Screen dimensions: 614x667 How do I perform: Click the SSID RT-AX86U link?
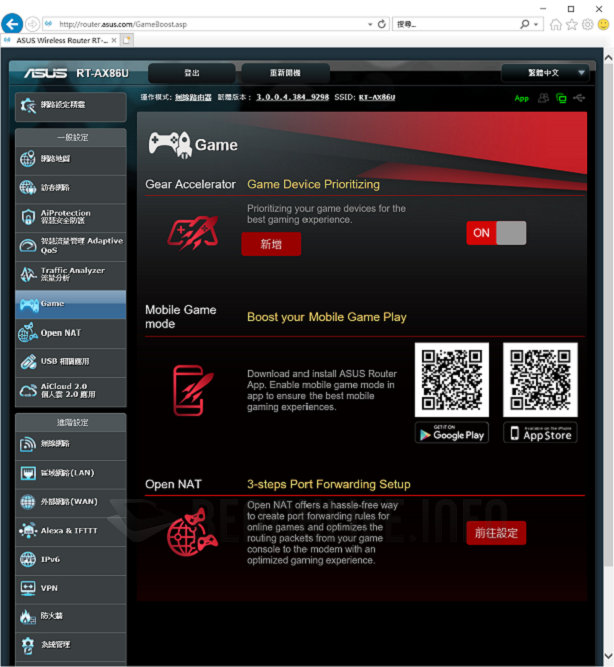point(377,97)
